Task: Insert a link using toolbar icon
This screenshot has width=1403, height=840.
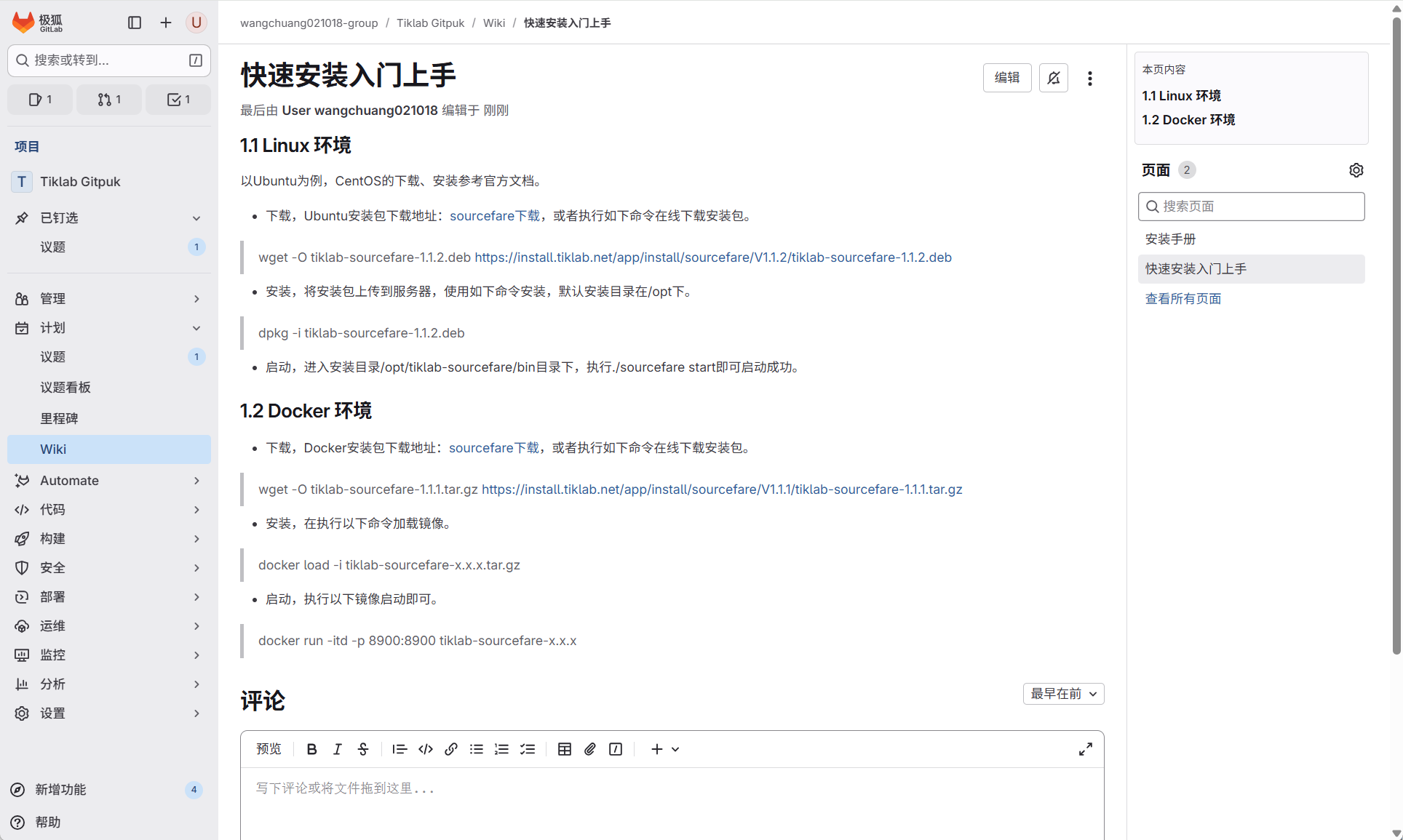Action: (x=451, y=749)
